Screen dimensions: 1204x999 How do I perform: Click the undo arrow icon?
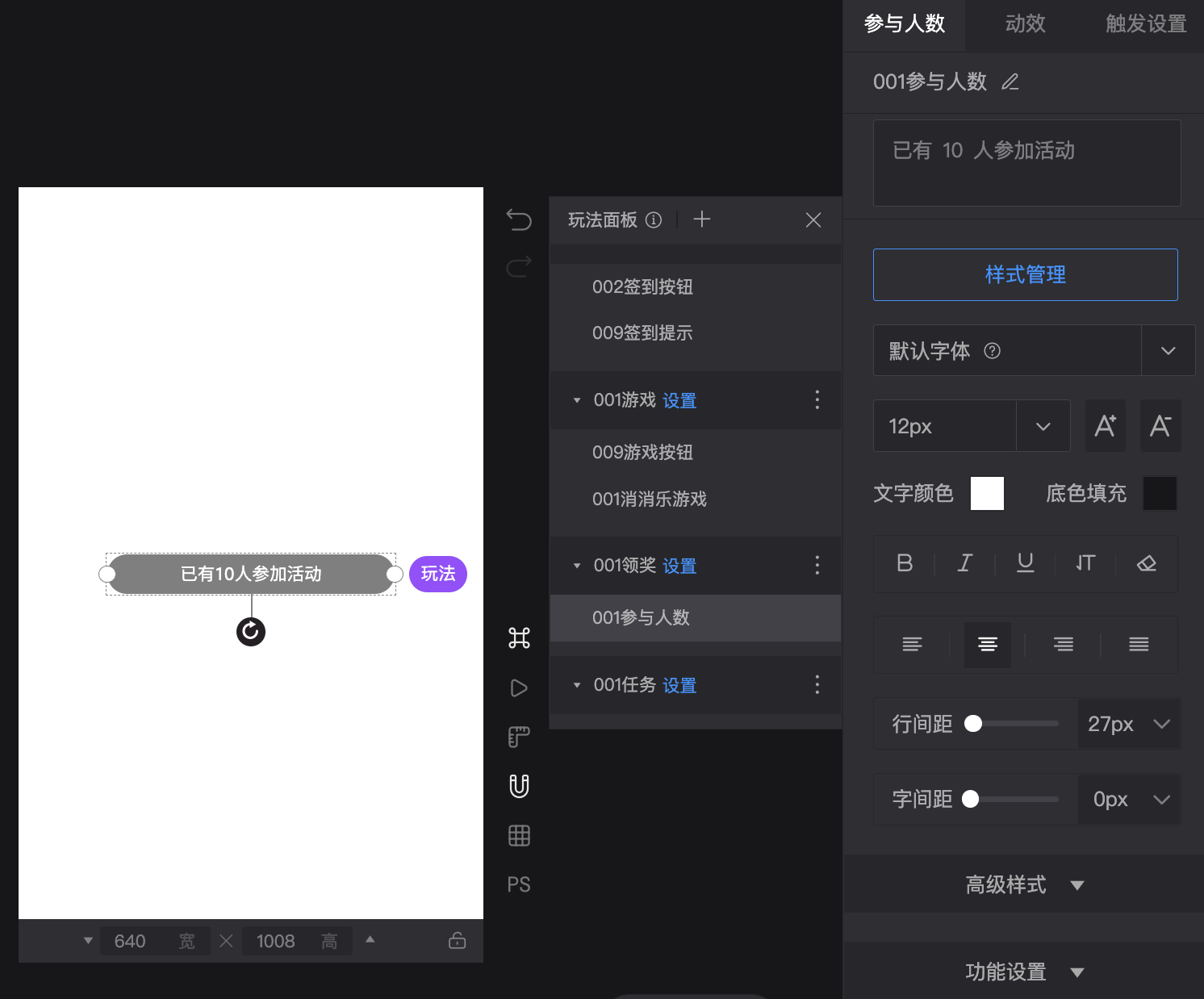519,219
